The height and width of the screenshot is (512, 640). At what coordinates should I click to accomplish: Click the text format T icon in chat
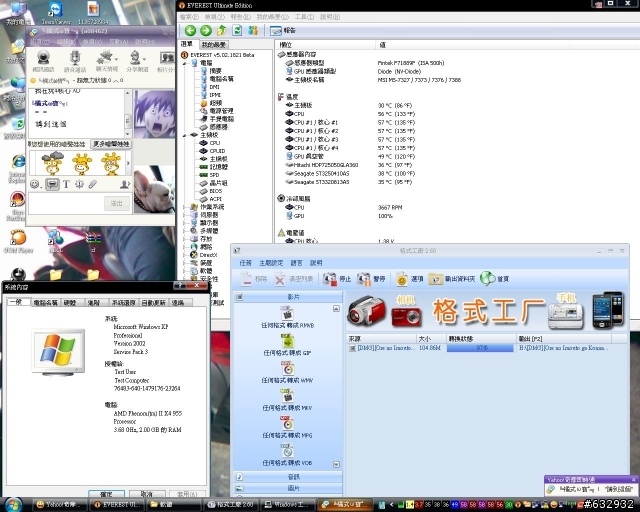(x=66, y=185)
